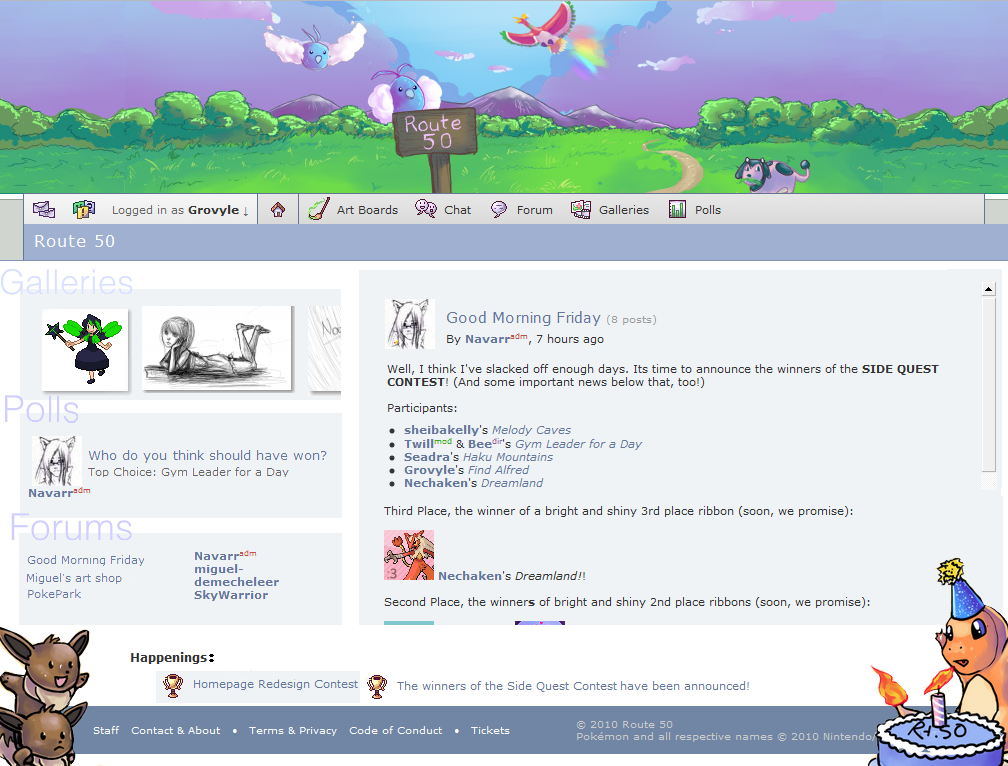Open the Melody Caves entry
Image resolution: width=1008 pixels, height=766 pixels.
coord(531,430)
